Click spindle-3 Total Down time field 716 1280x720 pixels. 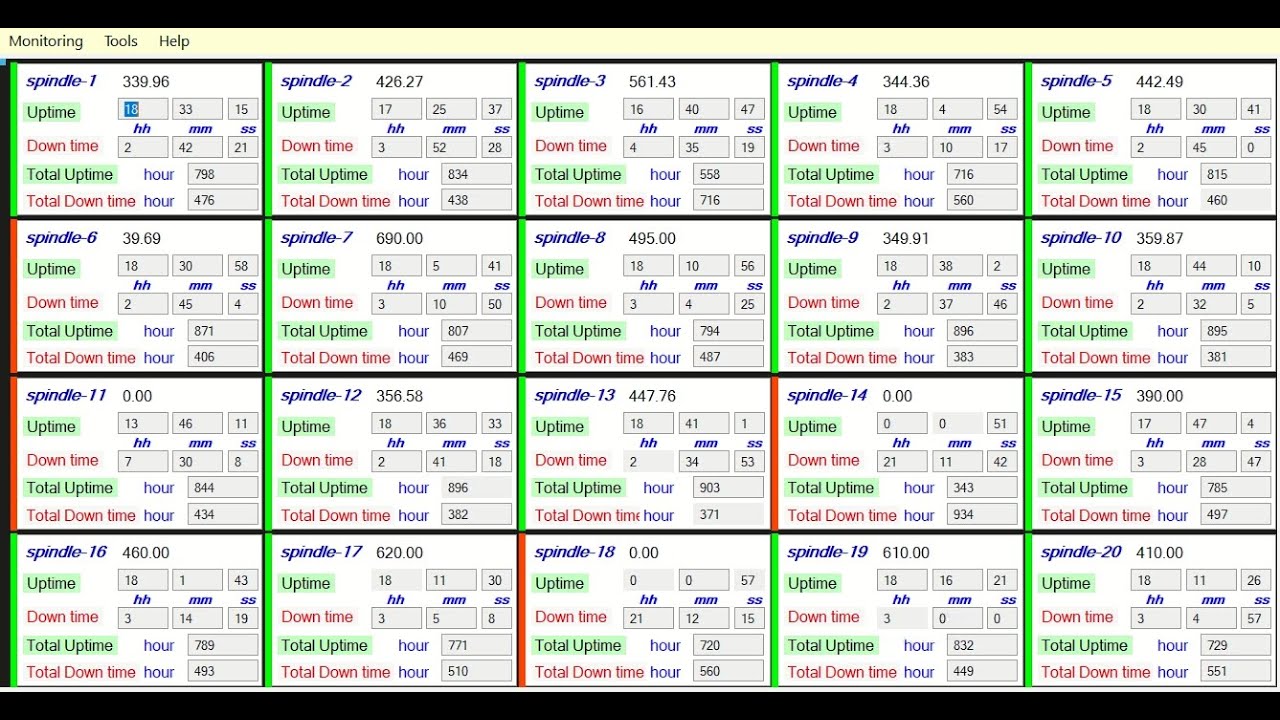click(x=728, y=200)
